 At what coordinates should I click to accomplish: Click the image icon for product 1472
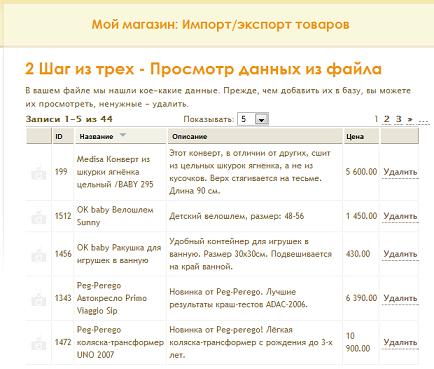tap(39, 343)
